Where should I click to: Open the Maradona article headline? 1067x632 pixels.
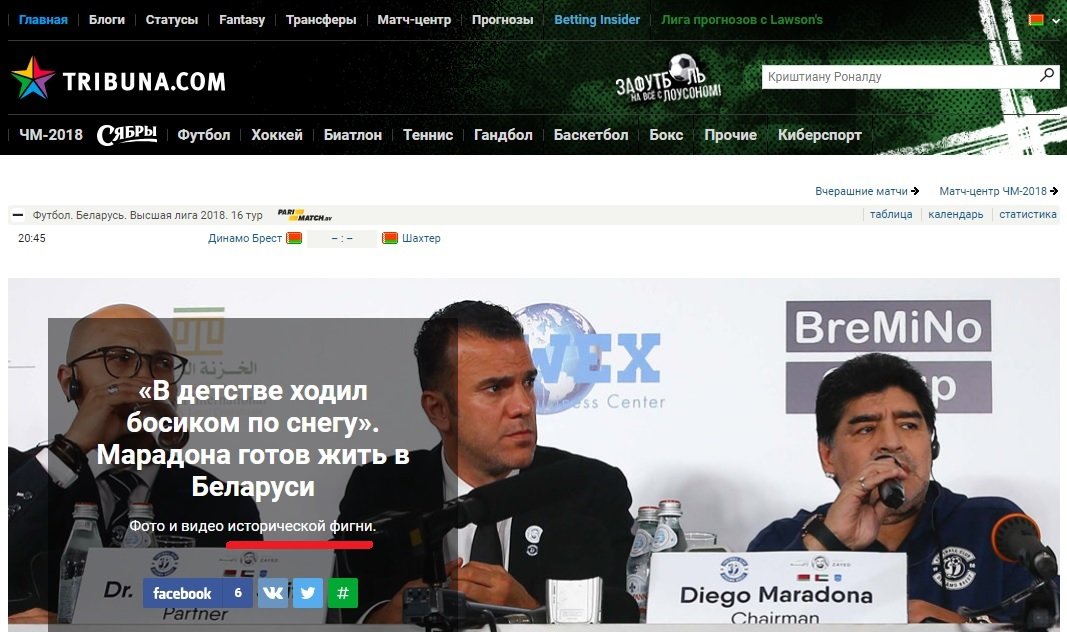point(253,438)
